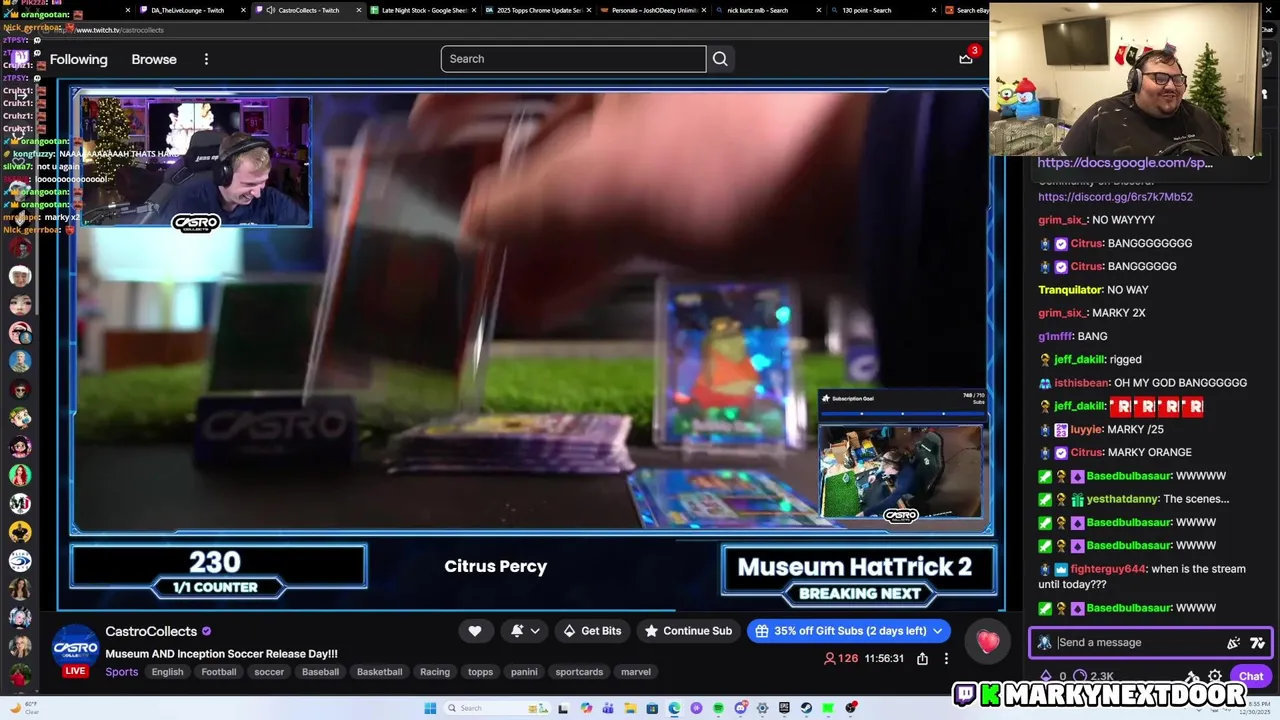Viewport: 1280px width, 720px height.
Task: Open the Windows Start button
Action: 430,708
